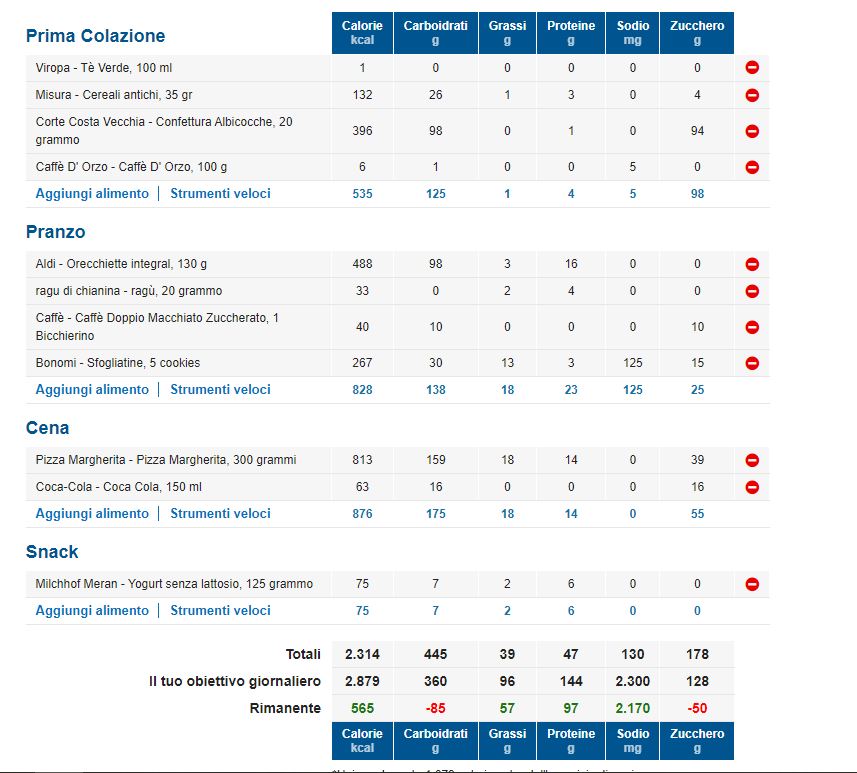Delete the Bonomi Sfogliatine entry
The width and height of the screenshot is (857, 773).
point(752,363)
